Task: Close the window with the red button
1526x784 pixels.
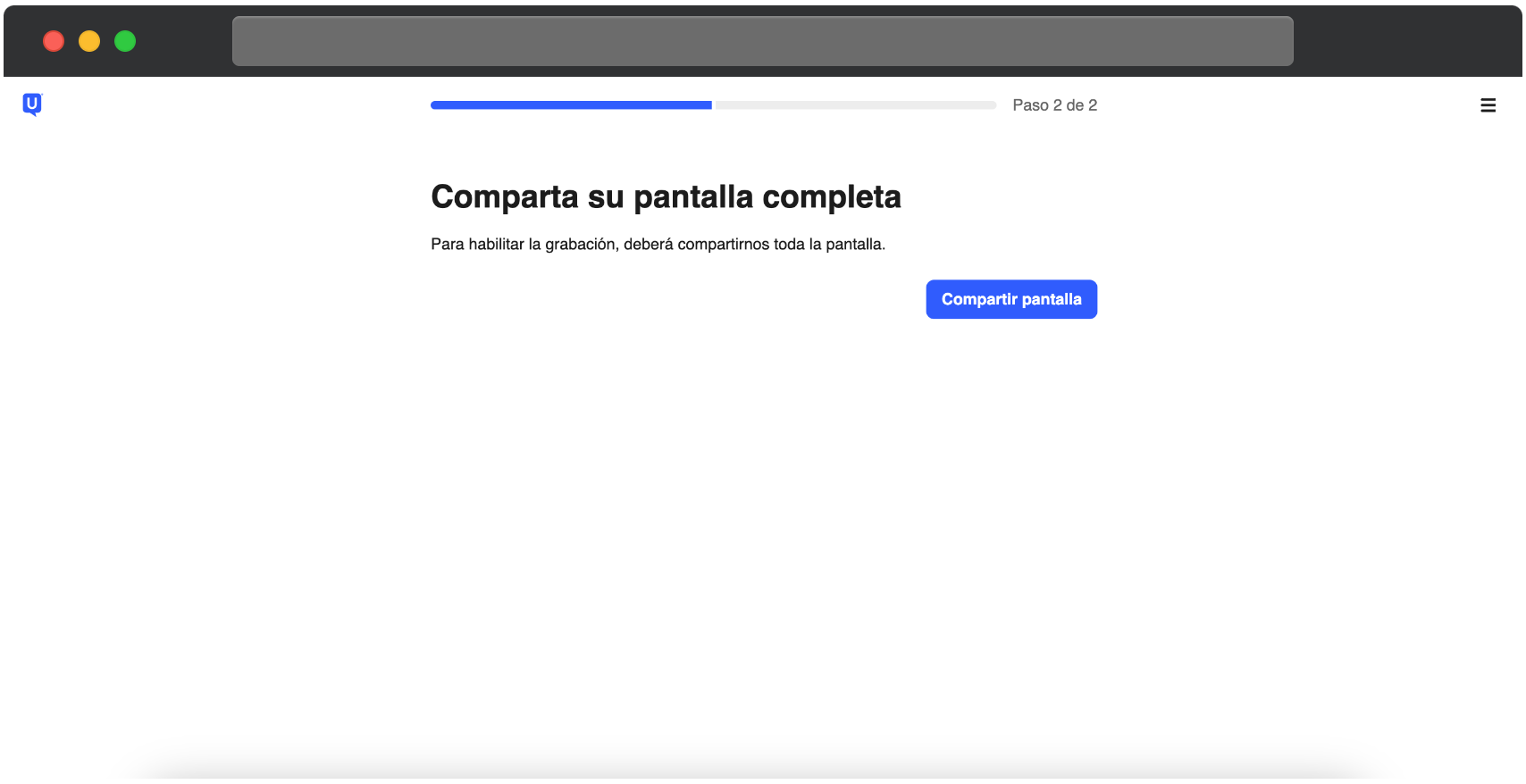Action: tap(54, 41)
